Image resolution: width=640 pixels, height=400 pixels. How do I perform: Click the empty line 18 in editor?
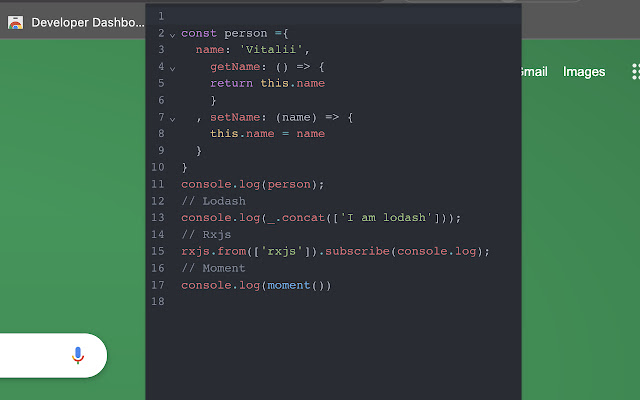pos(300,302)
